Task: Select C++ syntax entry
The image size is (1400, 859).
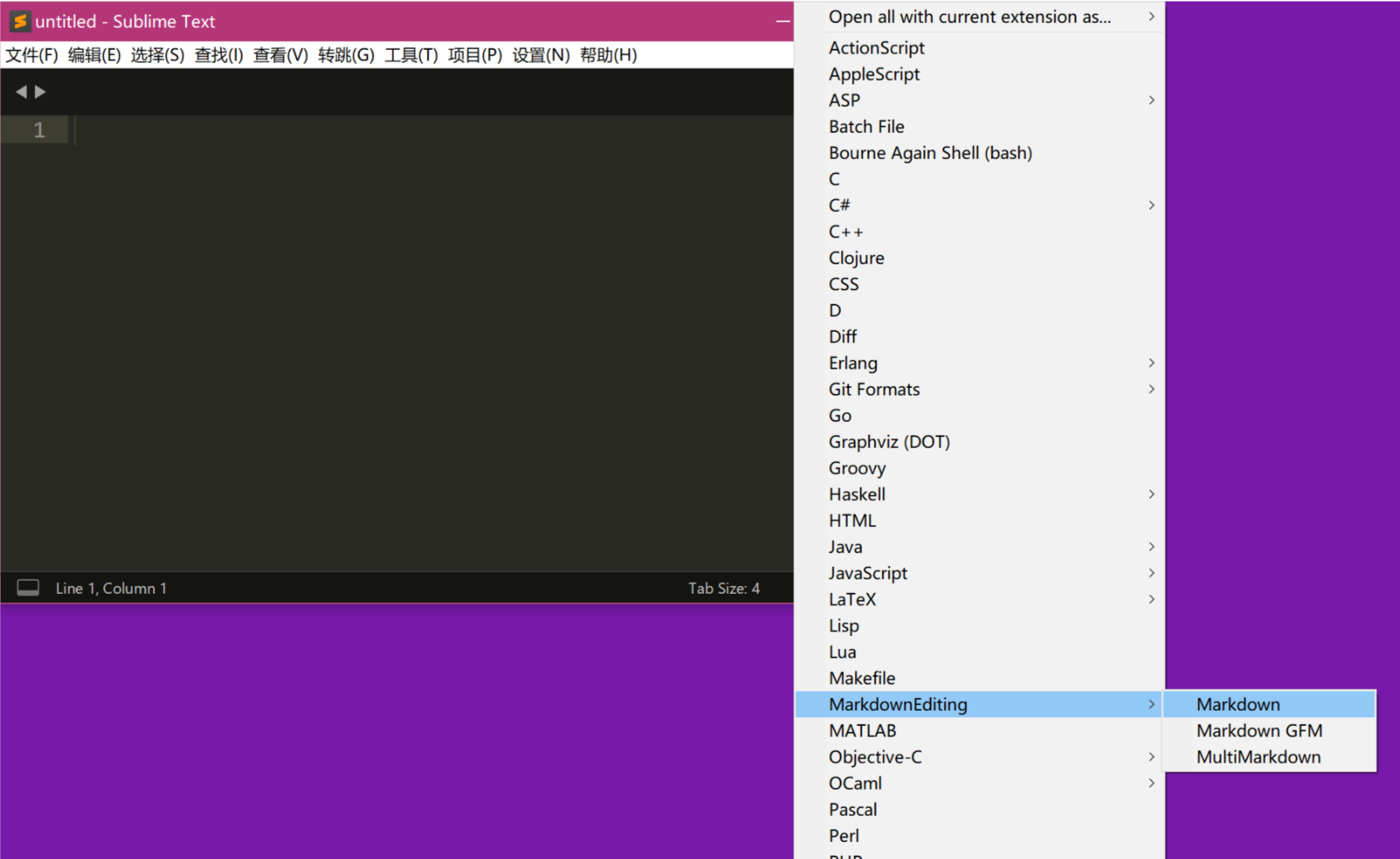Action: coord(980,231)
